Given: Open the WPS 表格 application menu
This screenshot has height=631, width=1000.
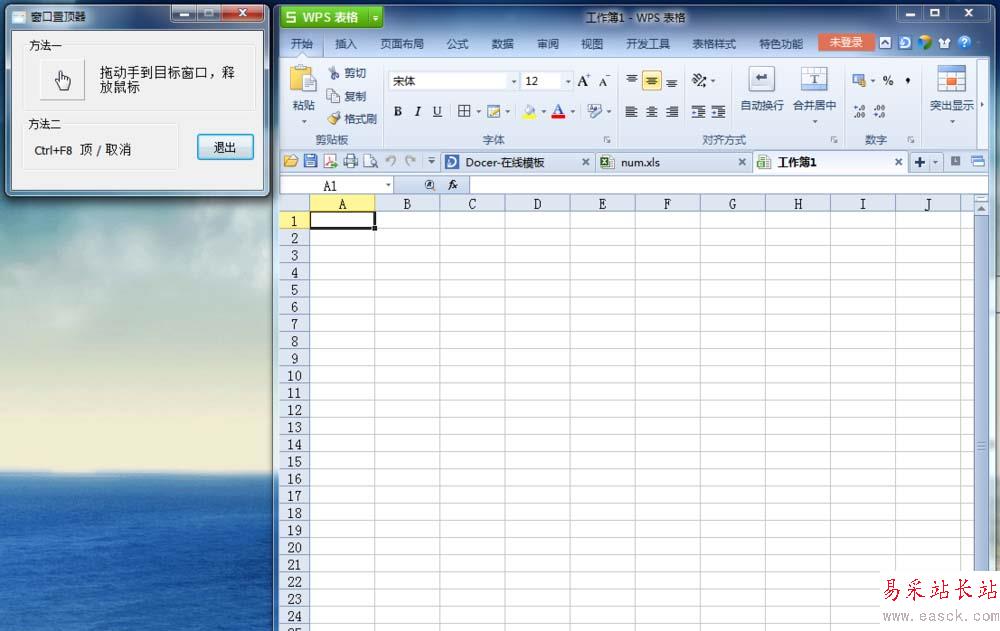Looking at the screenshot, I should point(331,17).
